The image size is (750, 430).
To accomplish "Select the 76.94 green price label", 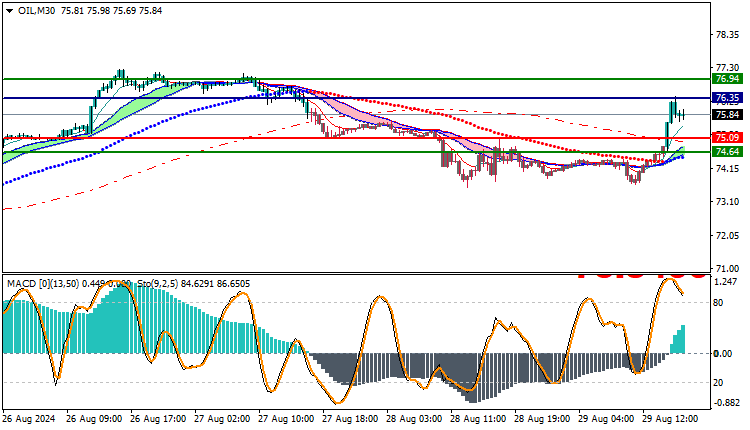I will [x=727, y=78].
